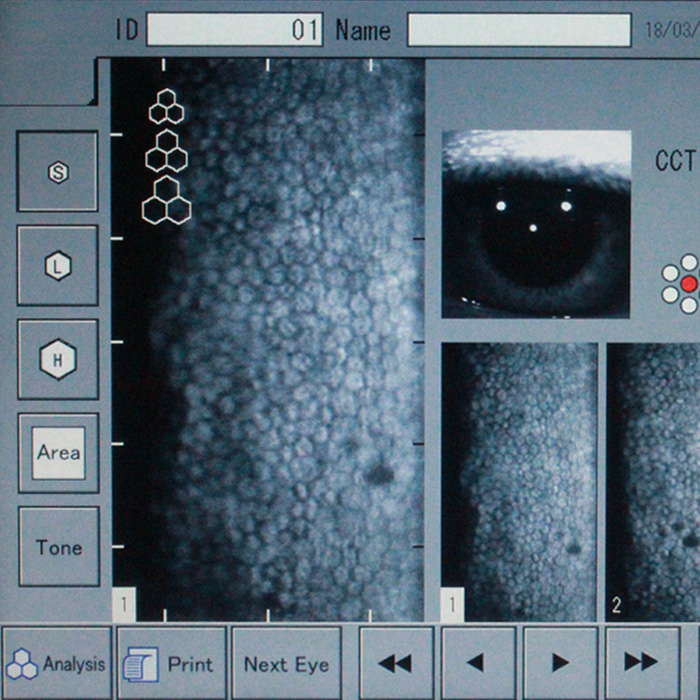This screenshot has height=700, width=700.
Task: Jump to last image with fast-forward button
Action: (643, 662)
